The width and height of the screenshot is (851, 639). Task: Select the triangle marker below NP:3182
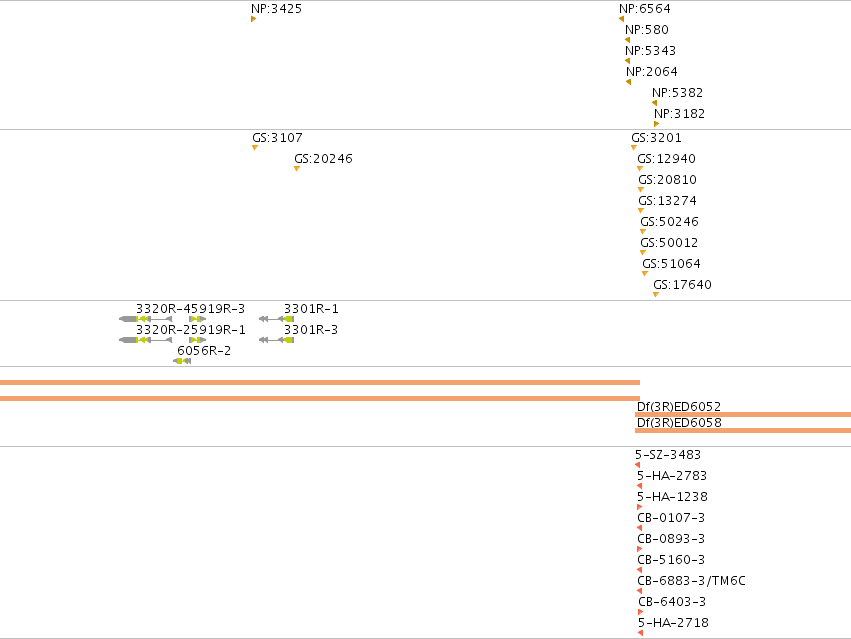click(656, 124)
